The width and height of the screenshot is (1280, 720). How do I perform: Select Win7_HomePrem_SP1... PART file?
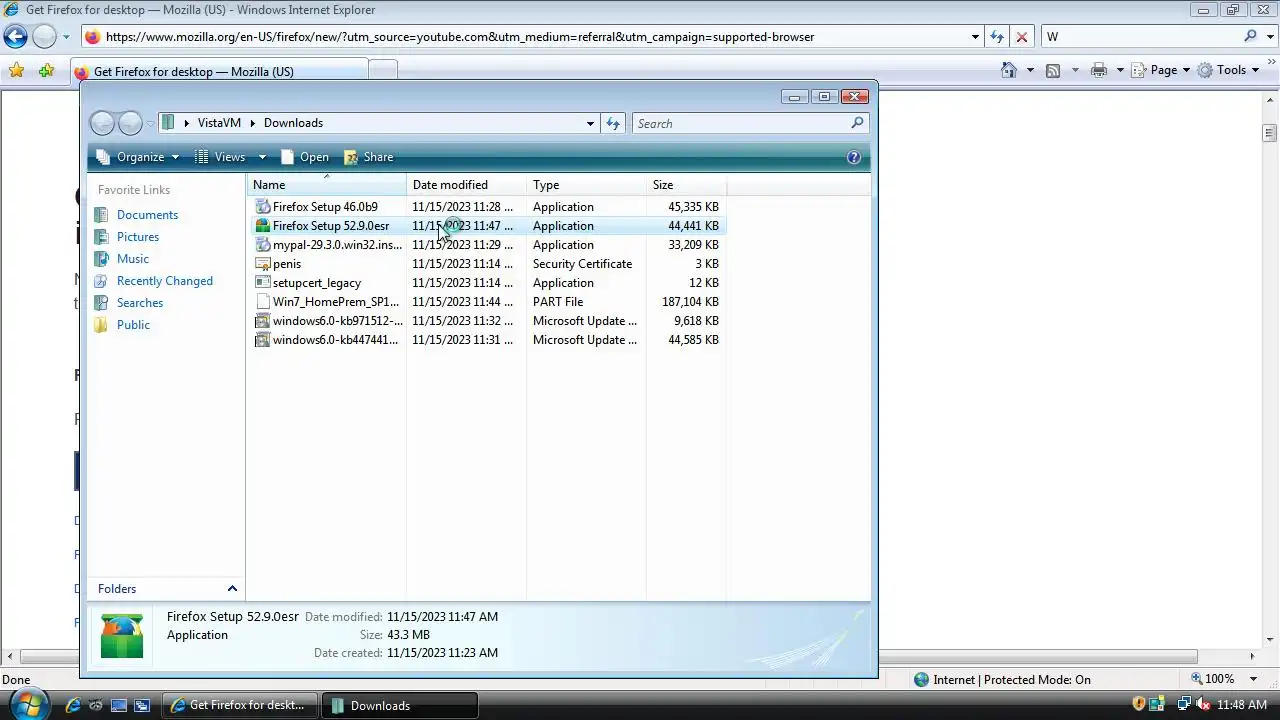click(x=335, y=302)
